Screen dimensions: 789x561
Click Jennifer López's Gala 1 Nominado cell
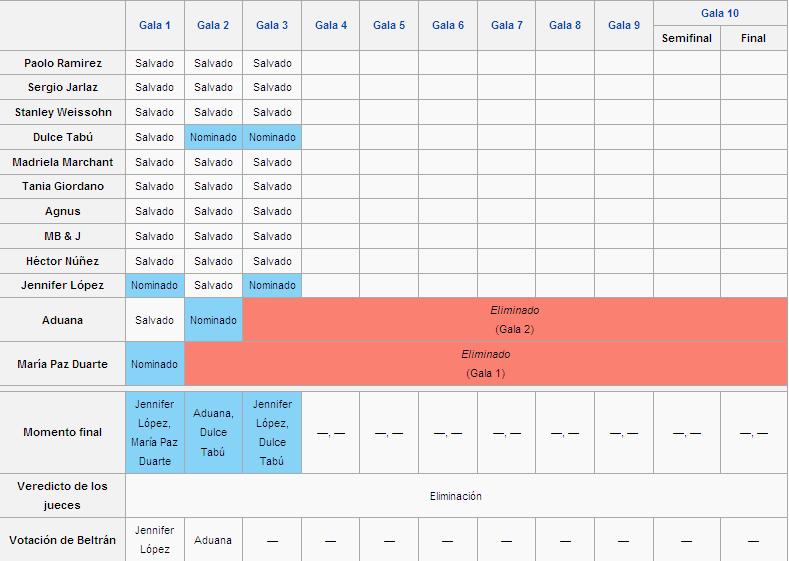pos(154,285)
